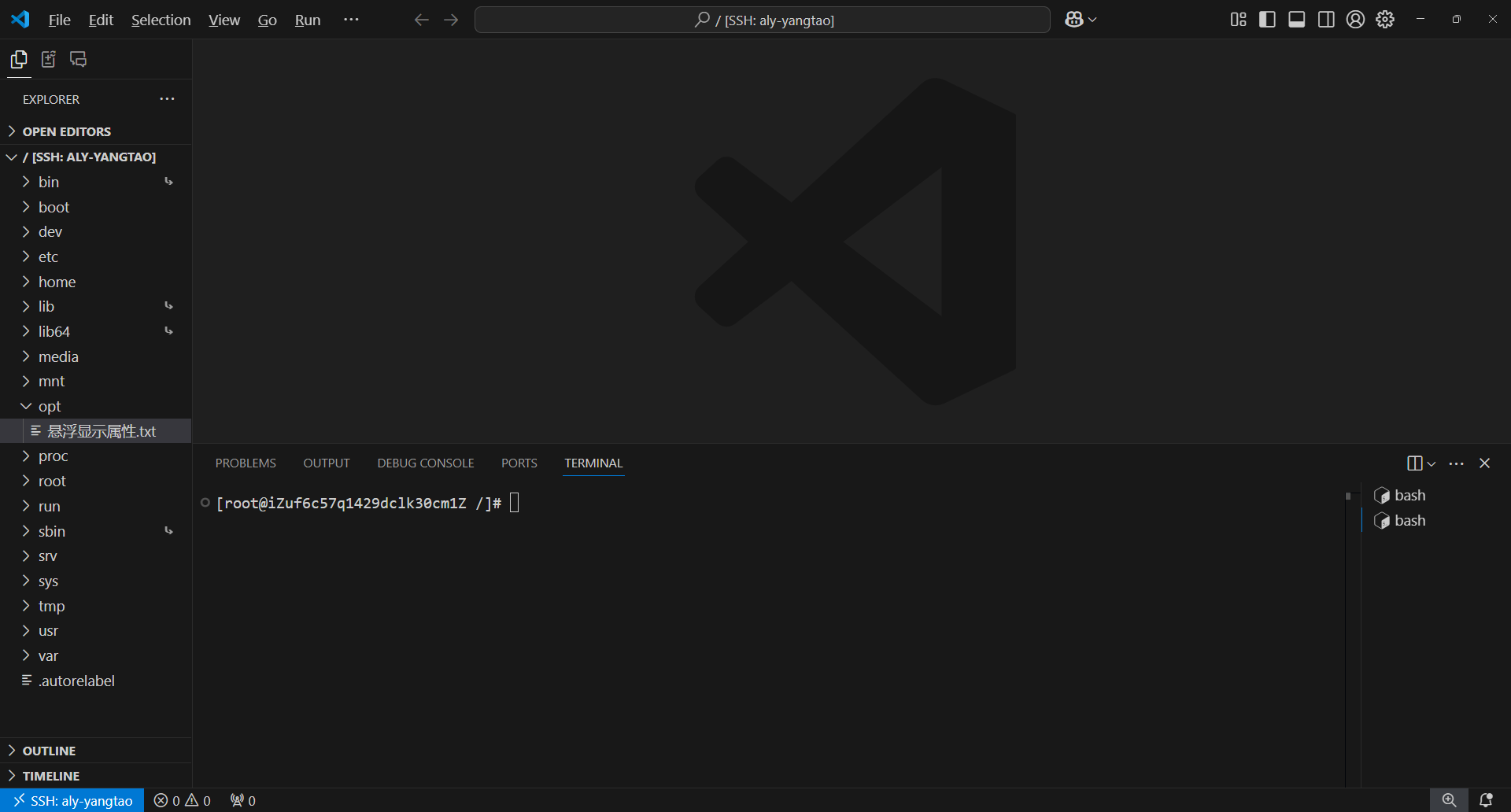Switch to the PROBLEMS tab
This screenshot has height=812, width=1511.
(246, 463)
